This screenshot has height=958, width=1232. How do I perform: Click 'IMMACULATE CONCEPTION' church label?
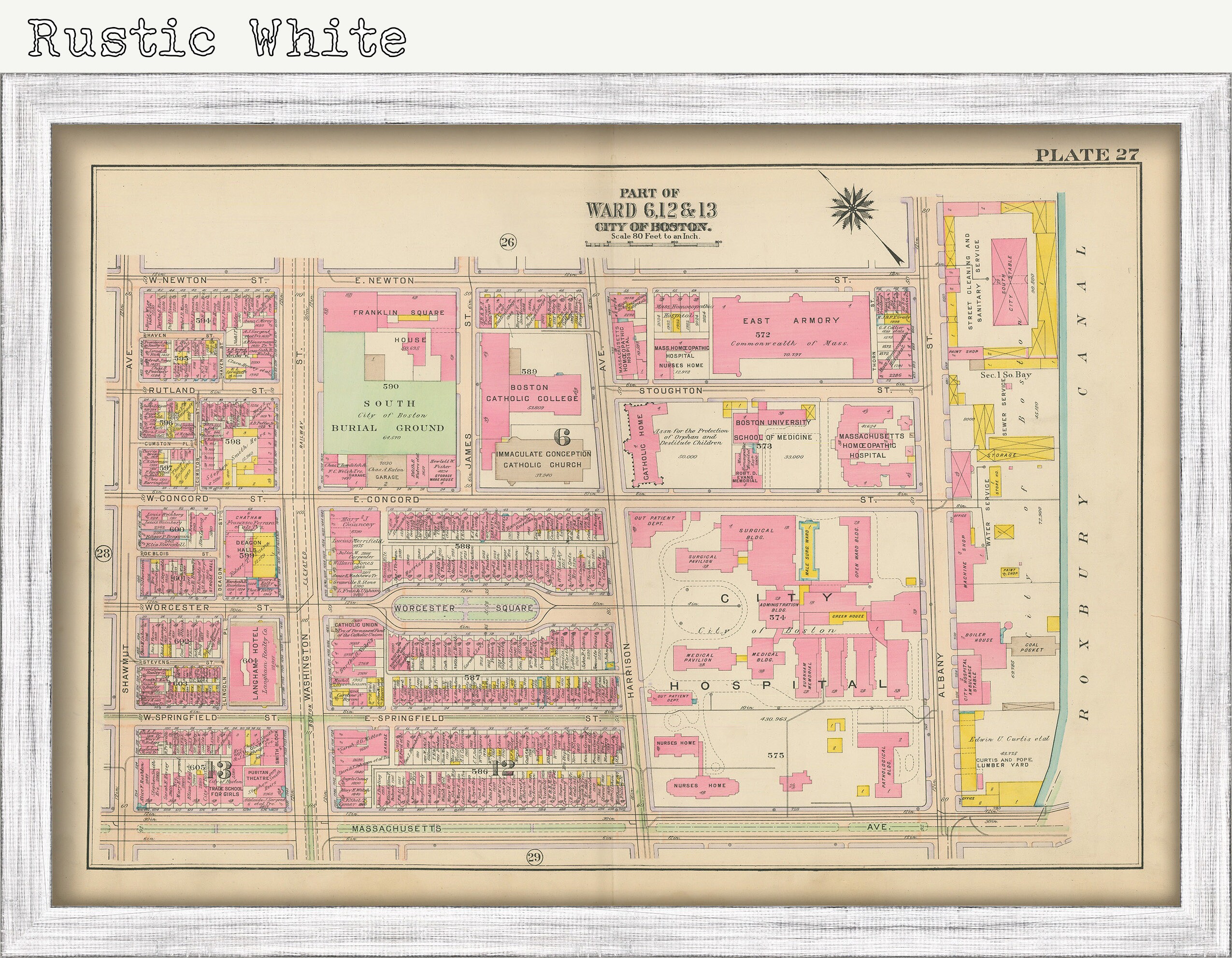coord(543,454)
